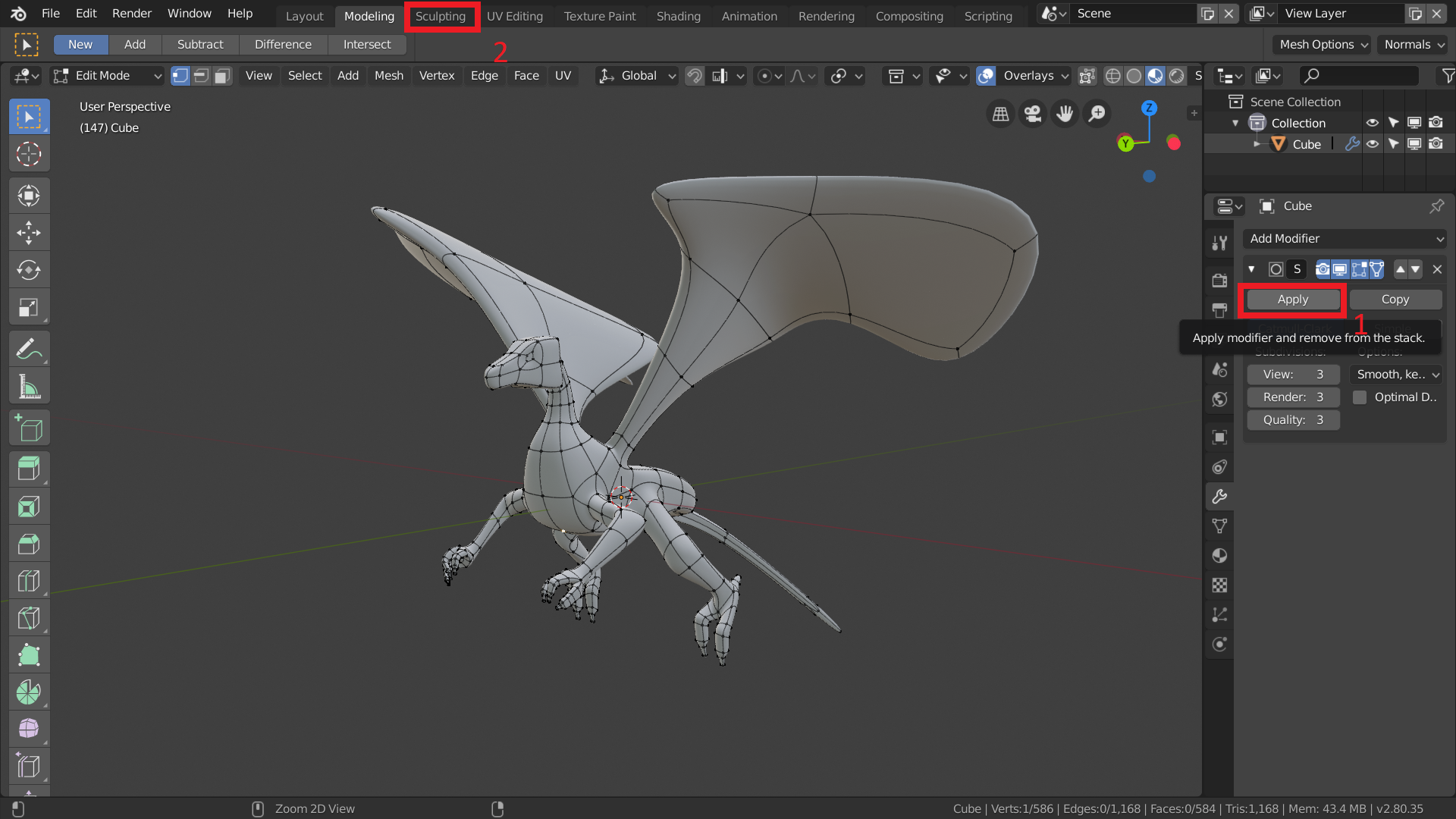The image size is (1456, 819).
Task: Select the Add Cube tool
Action: pos(29,428)
